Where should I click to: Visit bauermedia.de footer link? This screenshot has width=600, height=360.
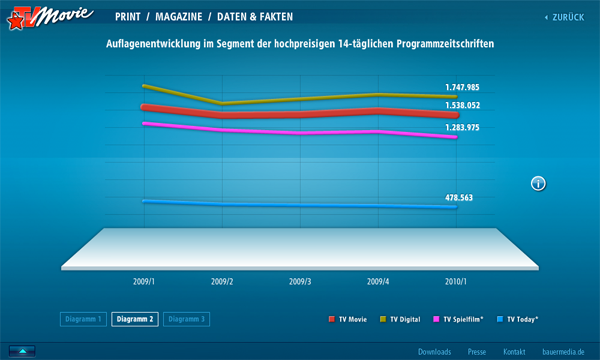pos(563,352)
